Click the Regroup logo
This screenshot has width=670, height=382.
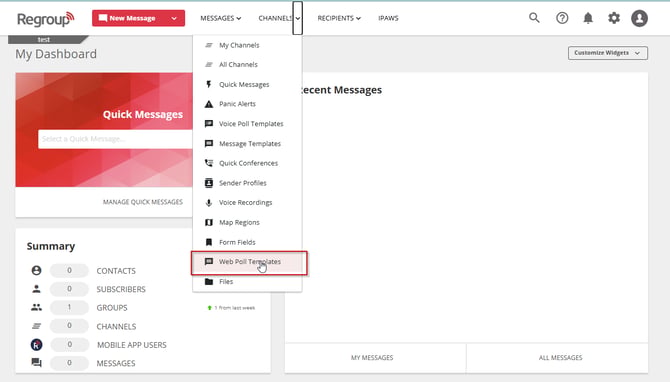[x=45, y=19]
